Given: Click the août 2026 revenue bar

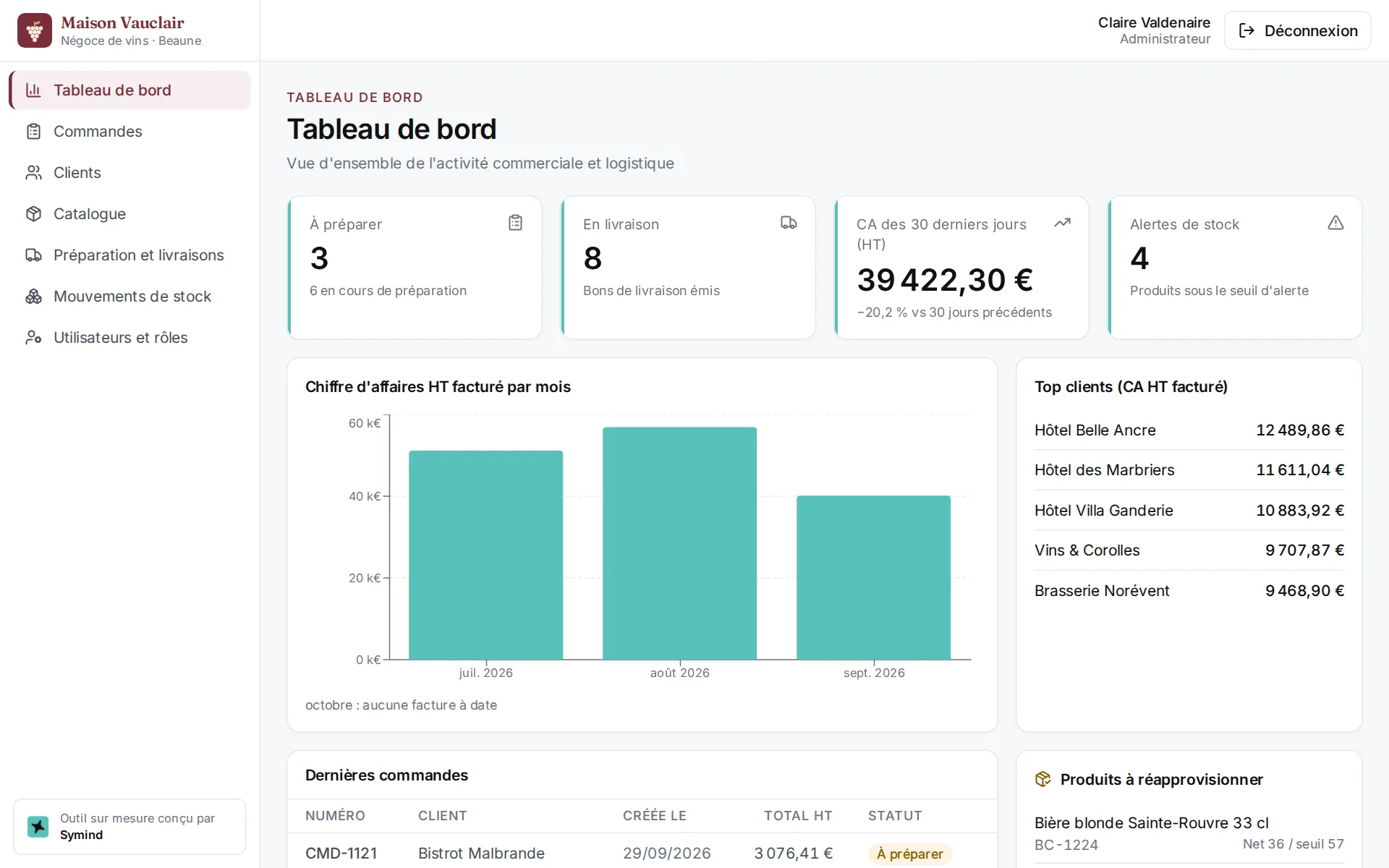Looking at the screenshot, I should pos(679,543).
